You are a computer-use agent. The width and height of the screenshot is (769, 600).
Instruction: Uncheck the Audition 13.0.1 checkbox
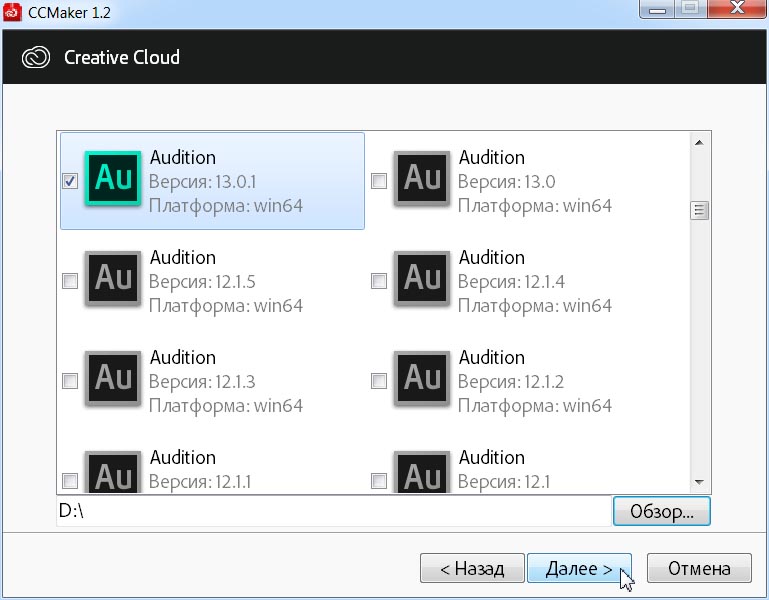70,181
